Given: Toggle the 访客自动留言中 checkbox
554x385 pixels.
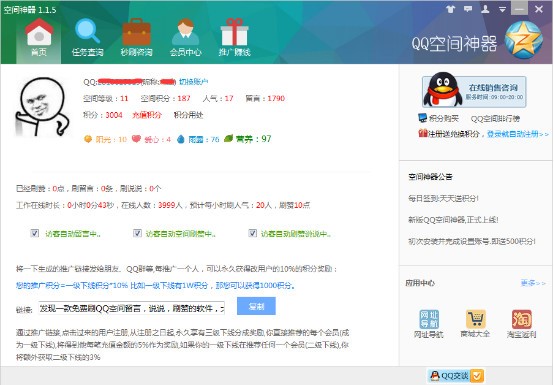Looking at the screenshot, I should coord(35,233).
